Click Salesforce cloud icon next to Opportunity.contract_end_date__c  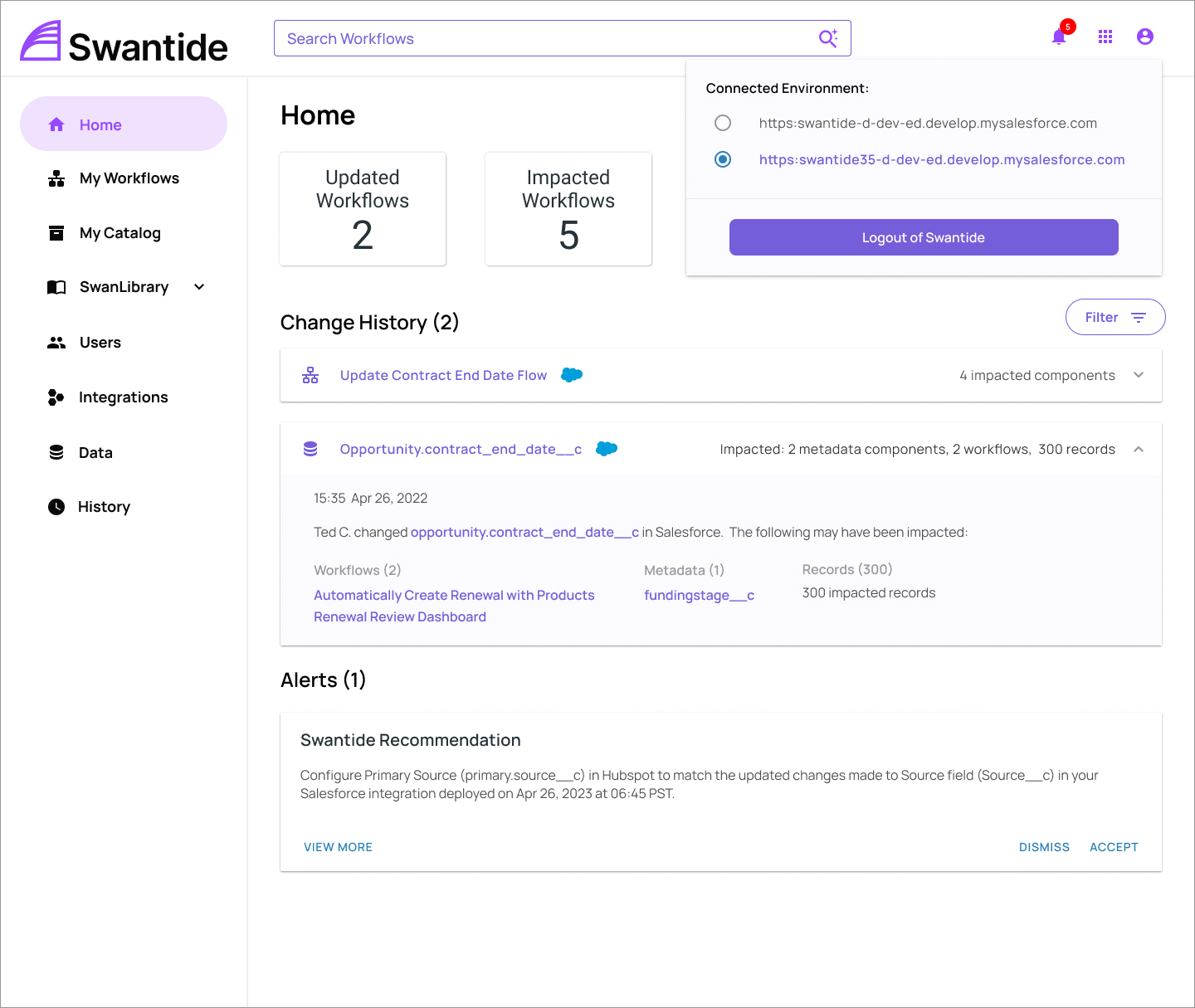tap(607, 449)
